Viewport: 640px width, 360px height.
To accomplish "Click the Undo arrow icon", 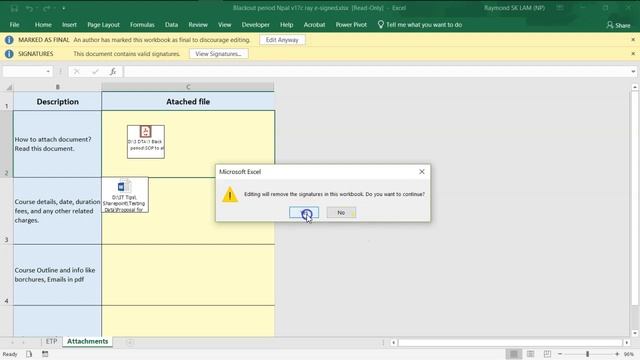I will [x=29, y=8].
